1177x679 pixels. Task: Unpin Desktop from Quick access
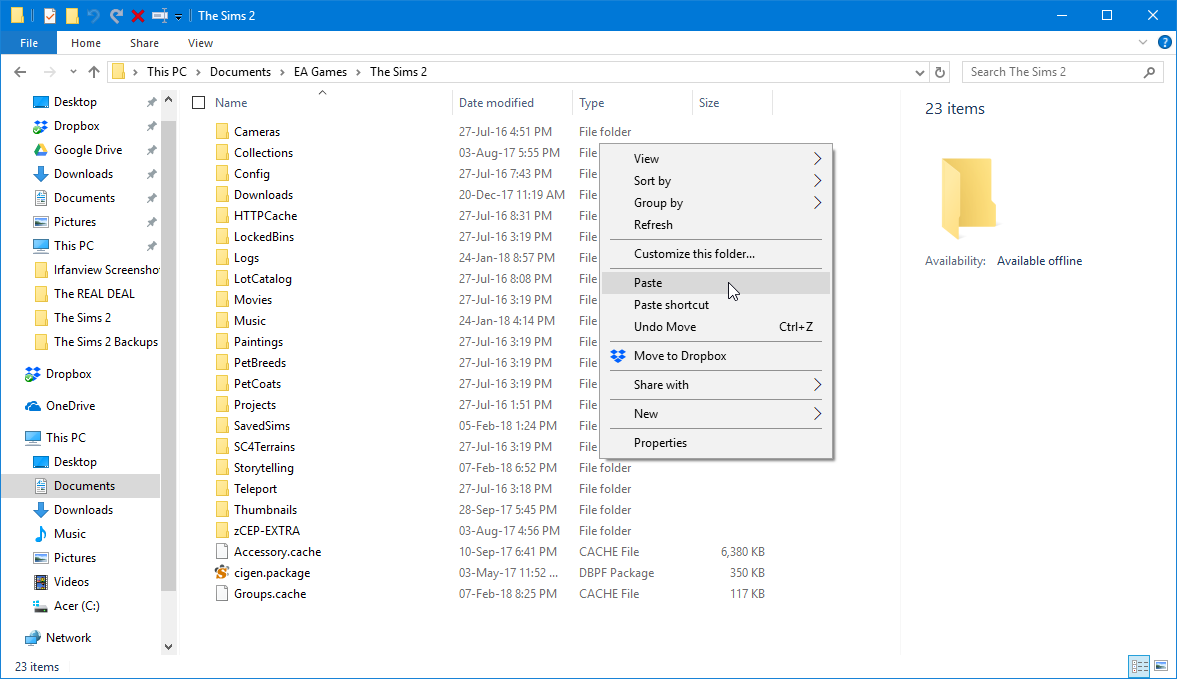point(152,102)
